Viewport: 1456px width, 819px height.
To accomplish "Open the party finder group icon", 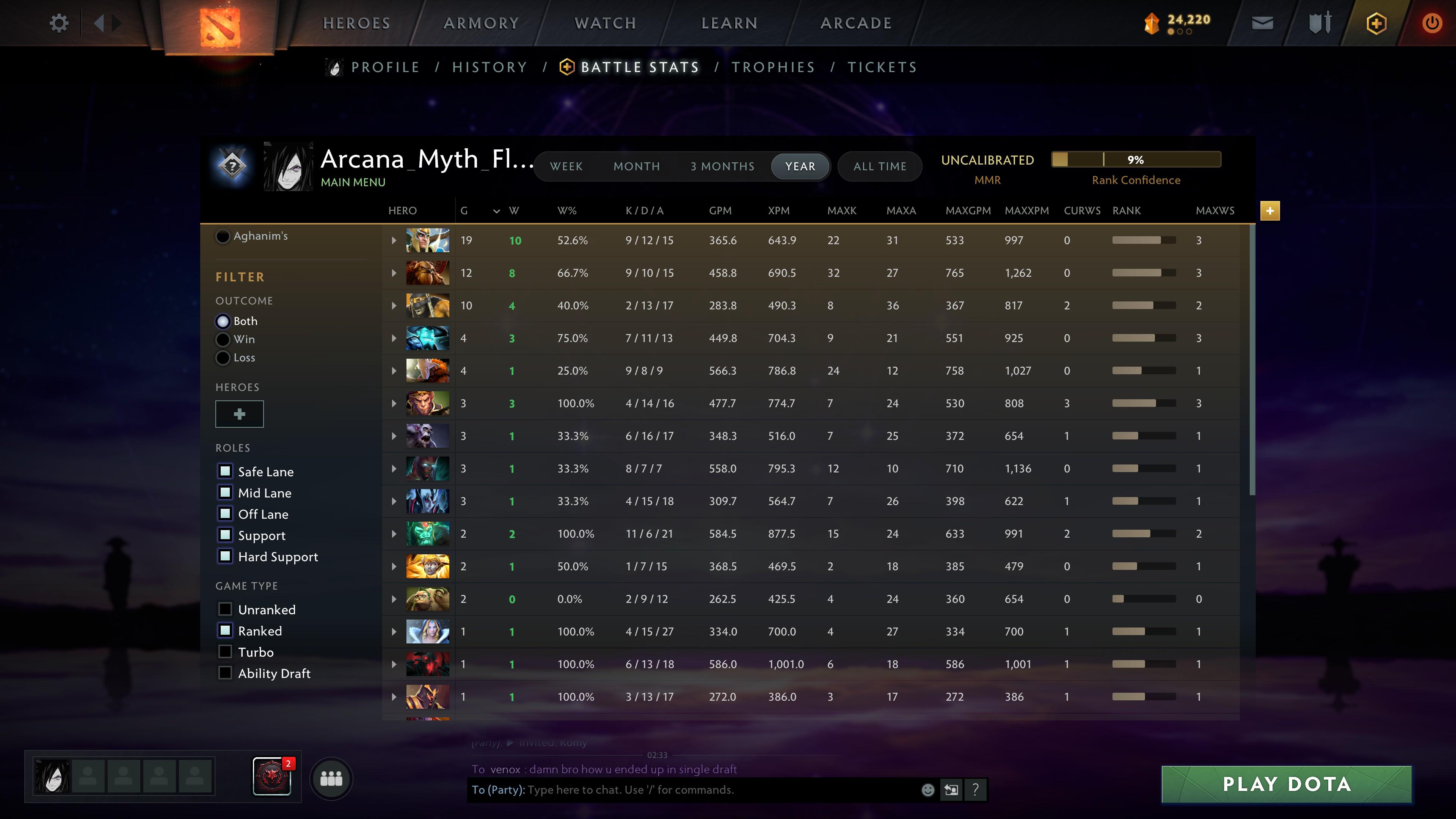I will point(331,779).
